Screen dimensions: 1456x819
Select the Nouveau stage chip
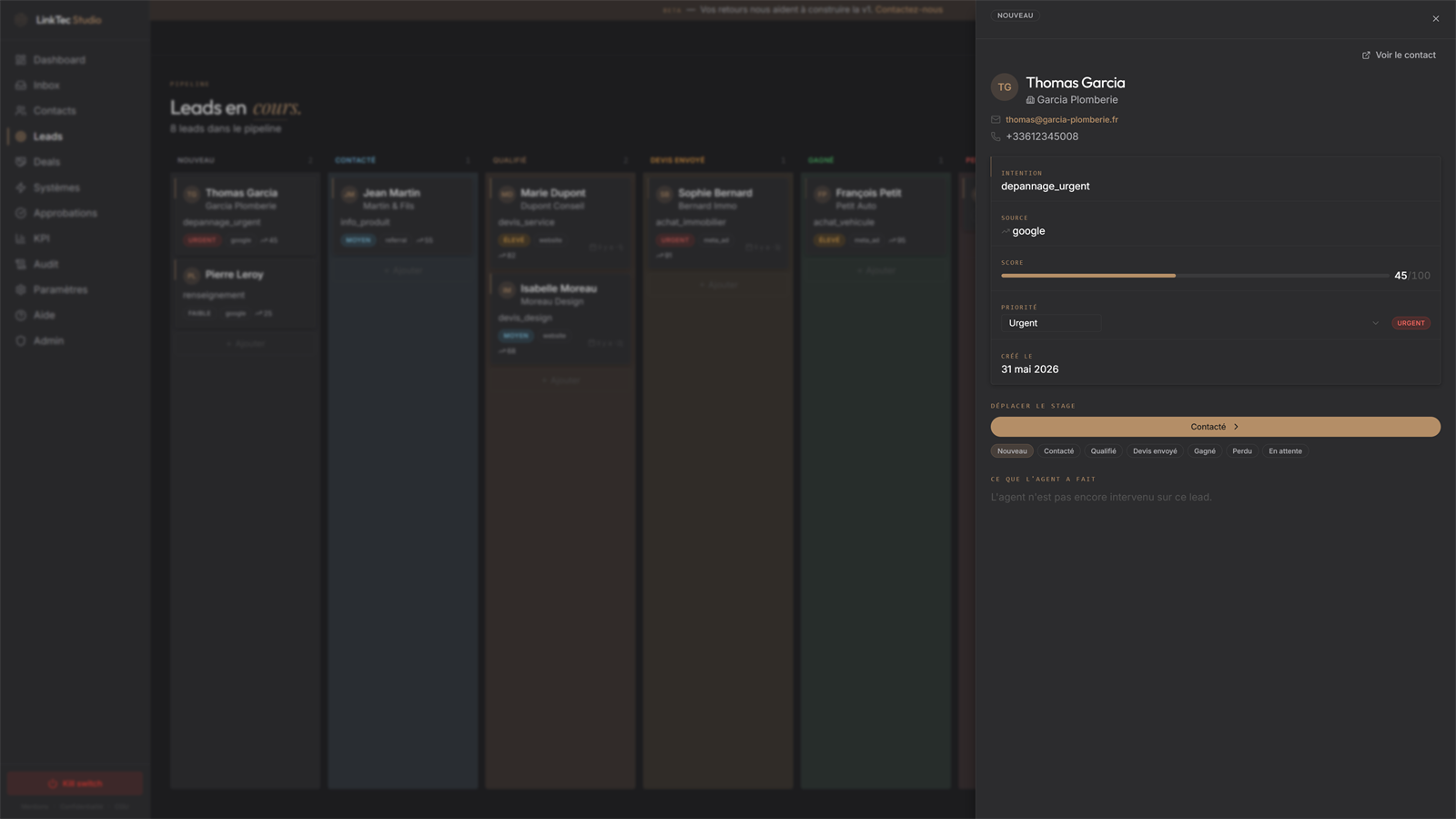pos(1012,451)
